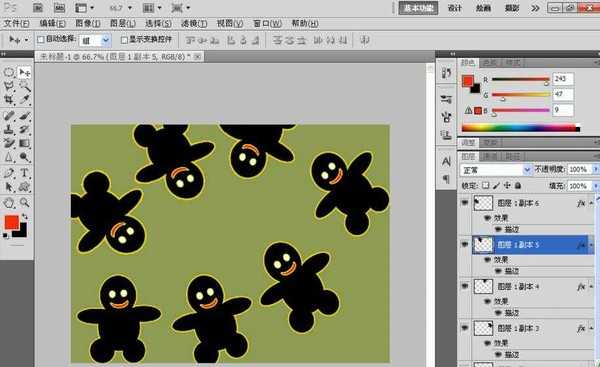
Task: Select the Horizontal Type tool
Action: tap(24, 173)
